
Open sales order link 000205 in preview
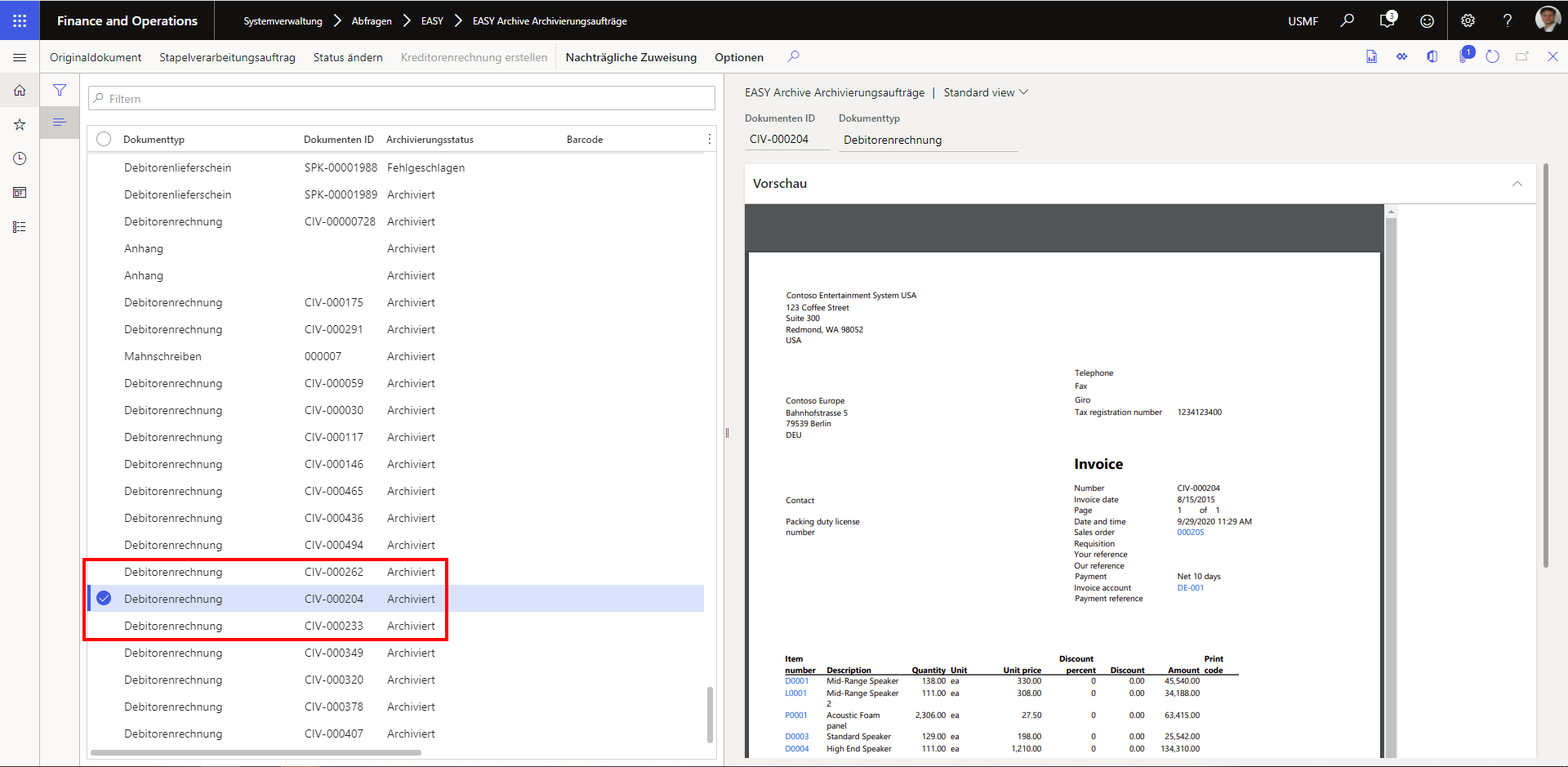1190,533
